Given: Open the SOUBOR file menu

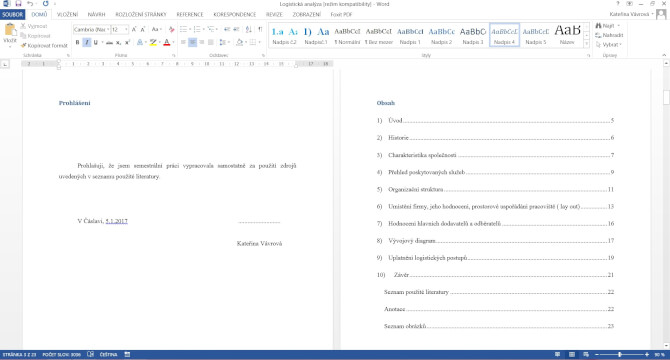Looking at the screenshot, I should [12, 15].
